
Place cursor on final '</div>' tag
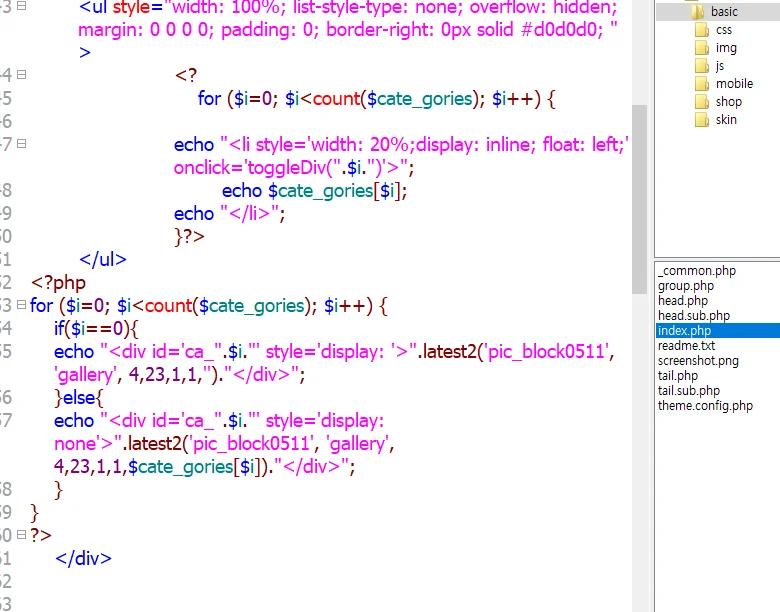pos(84,558)
